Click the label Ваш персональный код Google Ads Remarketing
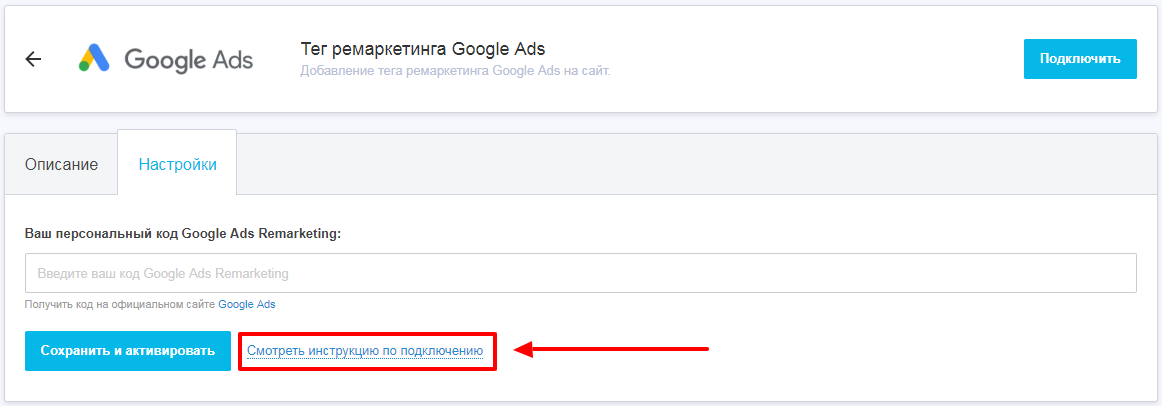 [x=183, y=233]
